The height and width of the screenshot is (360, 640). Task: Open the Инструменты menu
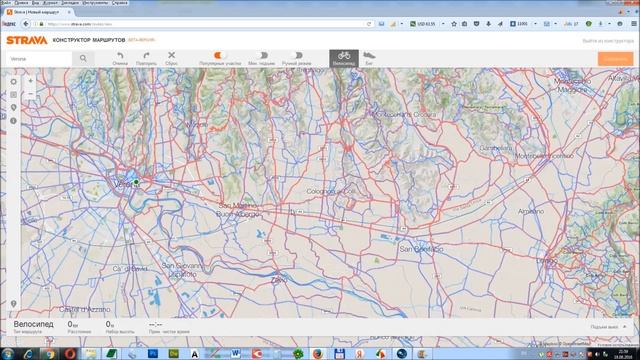point(95,2)
